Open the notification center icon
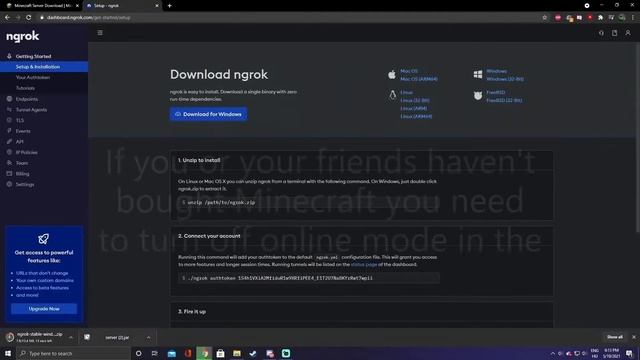 (x=629, y=353)
